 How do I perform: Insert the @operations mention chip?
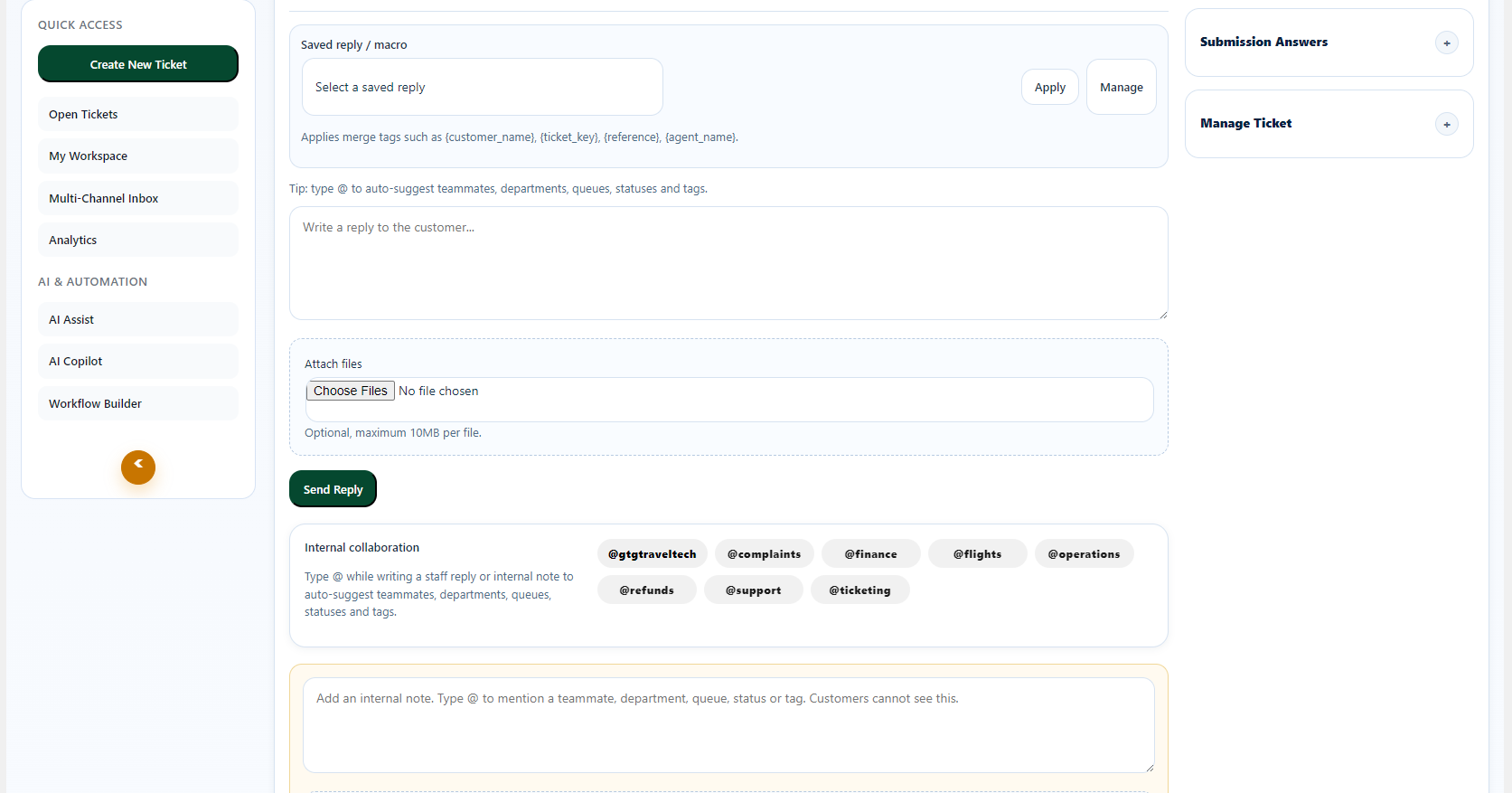[1085, 553]
